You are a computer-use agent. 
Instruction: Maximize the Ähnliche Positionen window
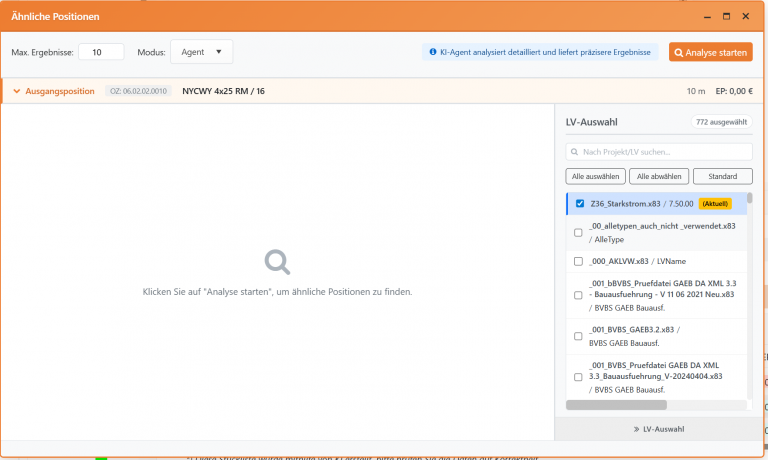pyautogui.click(x=726, y=16)
